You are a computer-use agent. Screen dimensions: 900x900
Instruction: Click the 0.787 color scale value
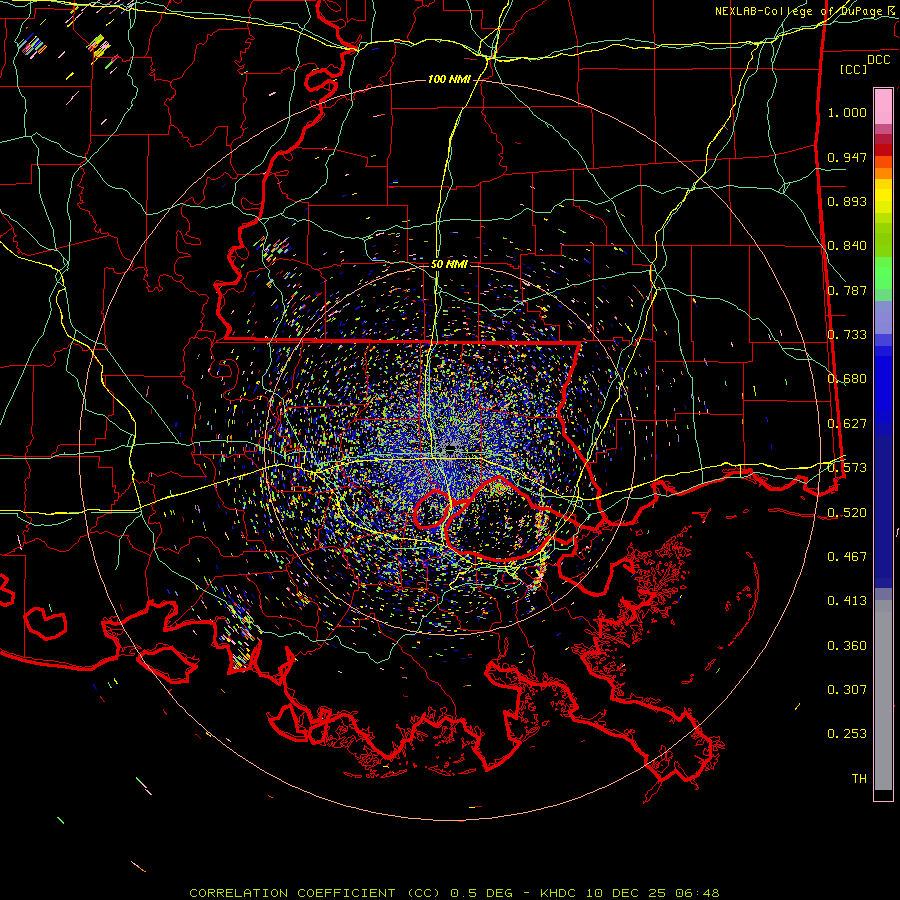pos(847,290)
